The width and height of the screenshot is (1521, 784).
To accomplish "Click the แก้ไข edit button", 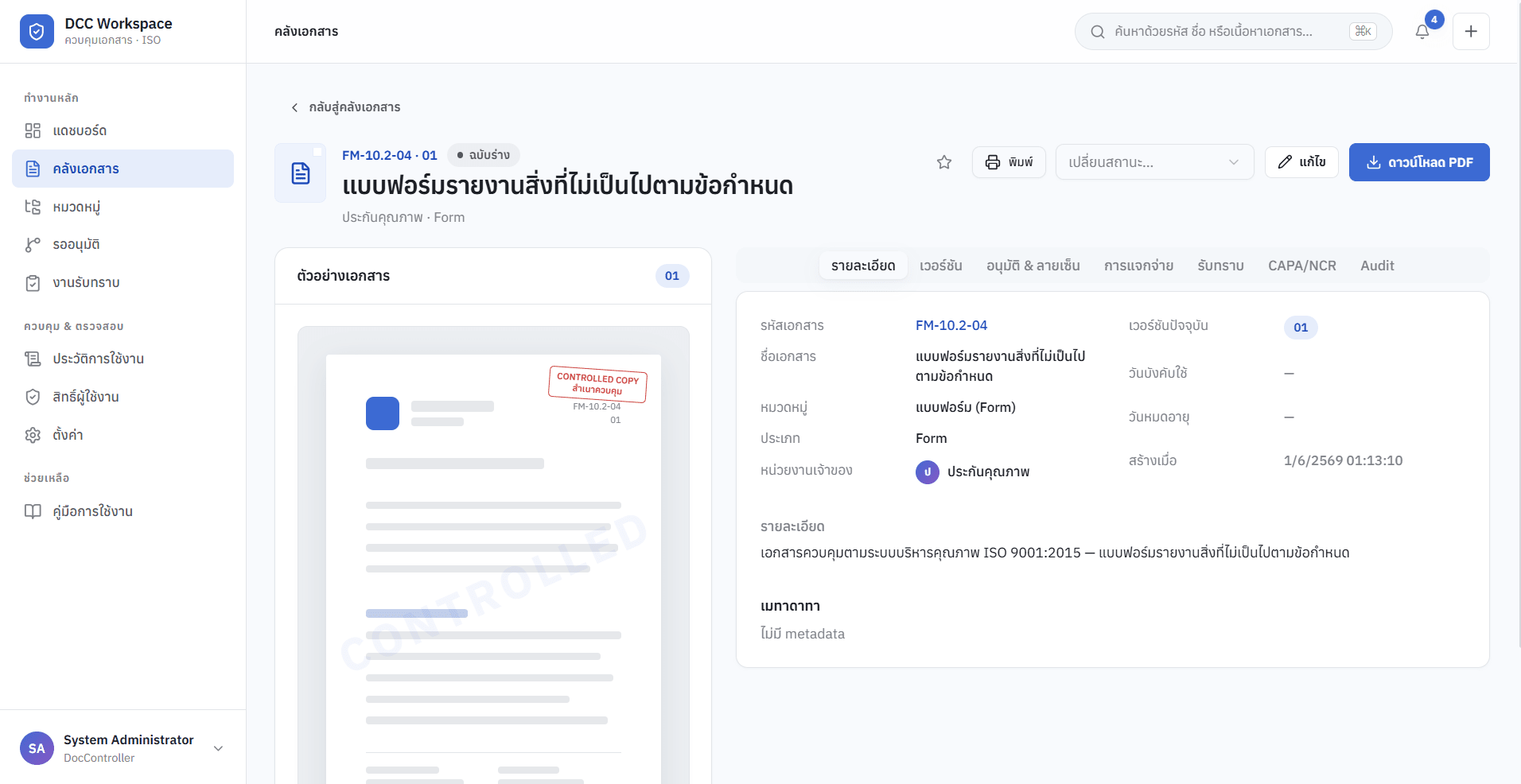I will [x=1301, y=162].
